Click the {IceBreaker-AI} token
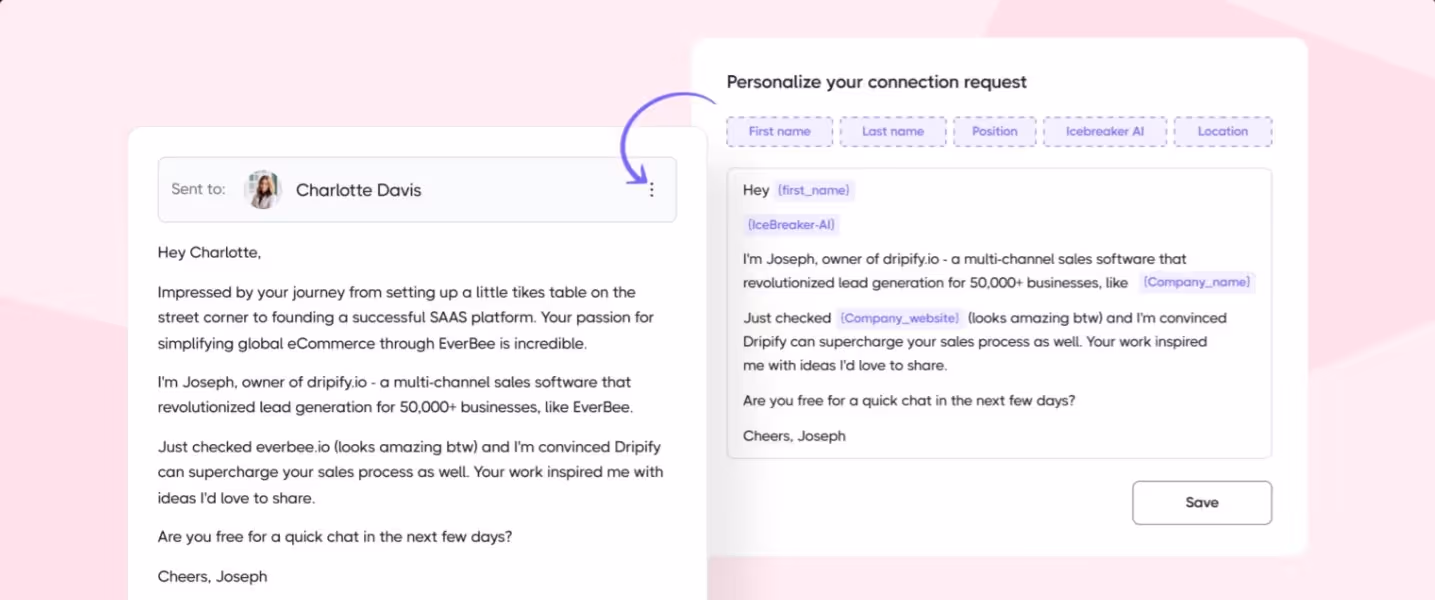Image resolution: width=1435 pixels, height=600 pixels. [x=791, y=224]
